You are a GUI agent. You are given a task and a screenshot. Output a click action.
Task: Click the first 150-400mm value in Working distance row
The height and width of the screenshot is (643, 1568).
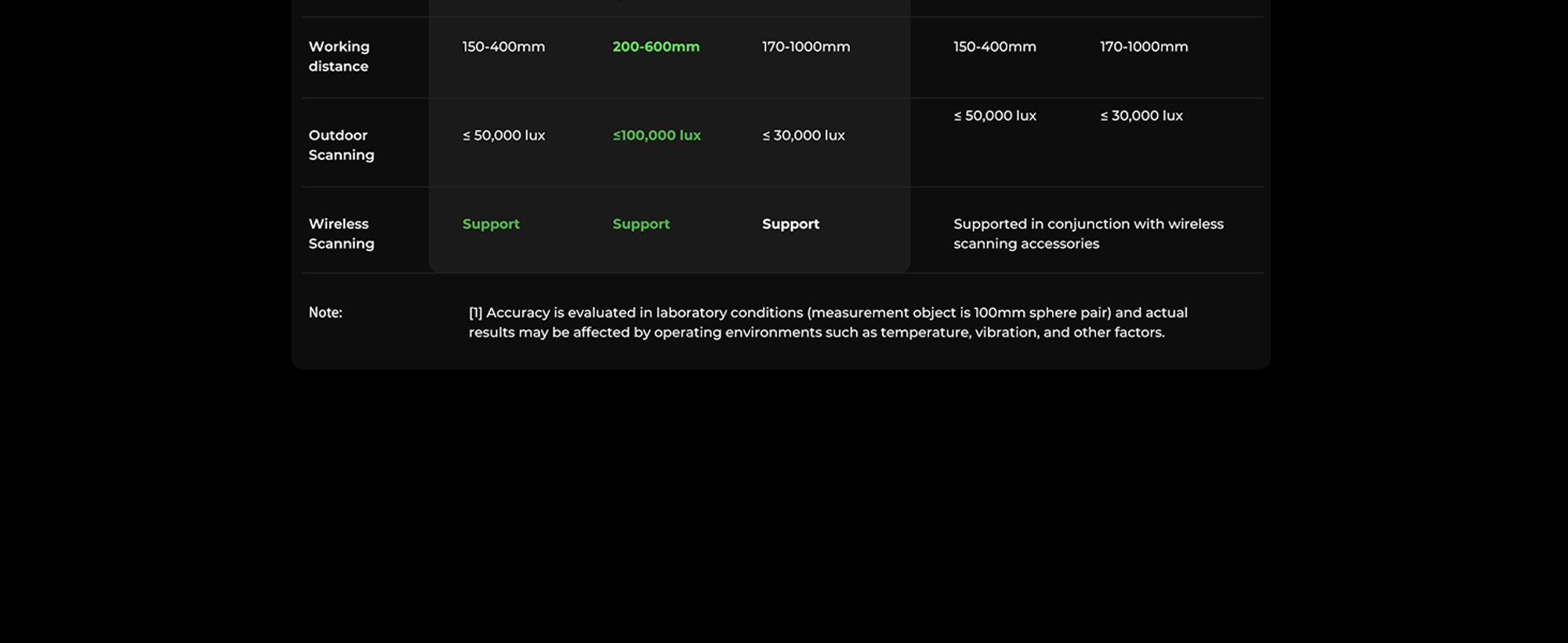[503, 47]
